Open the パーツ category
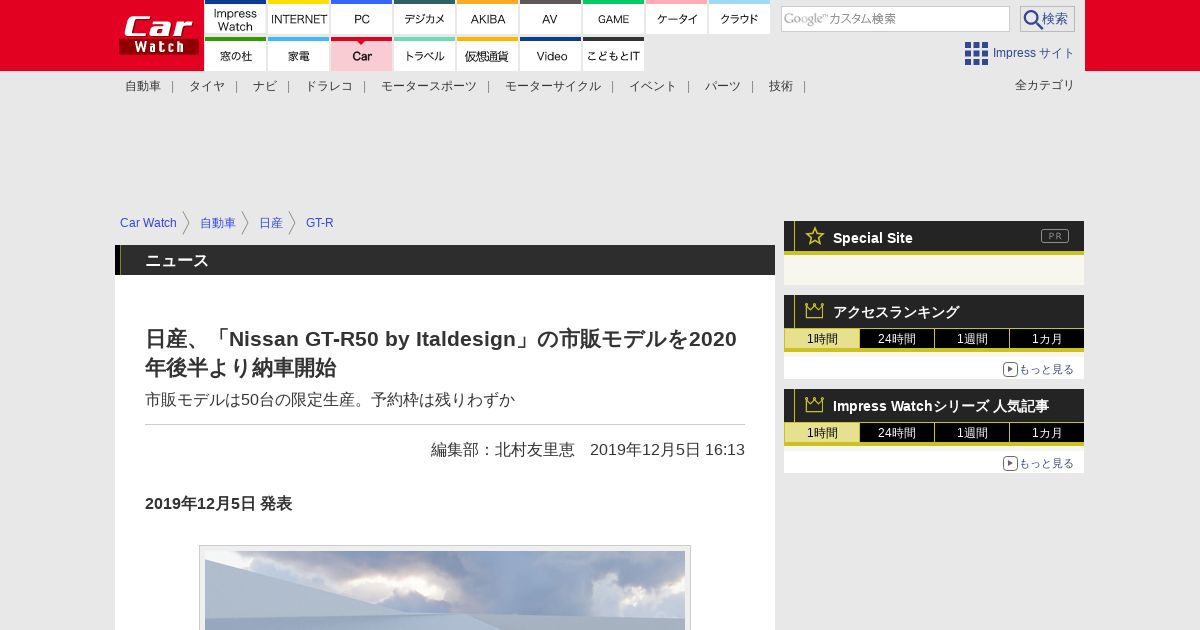 pyautogui.click(x=723, y=86)
